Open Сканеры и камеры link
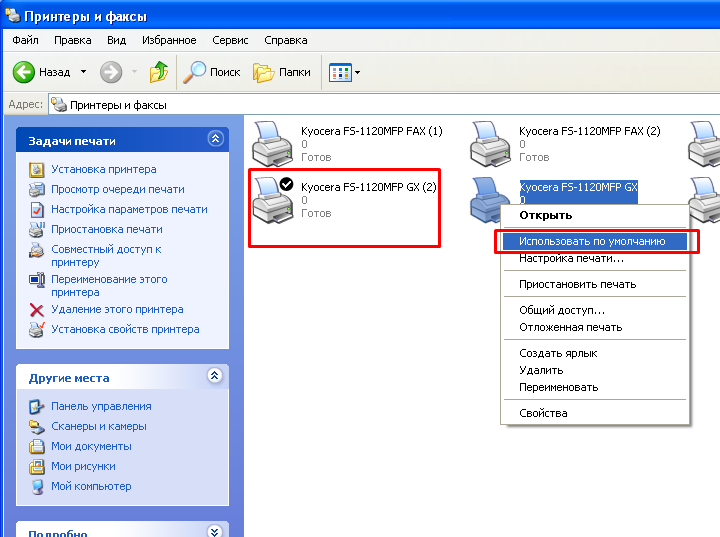 [99, 426]
